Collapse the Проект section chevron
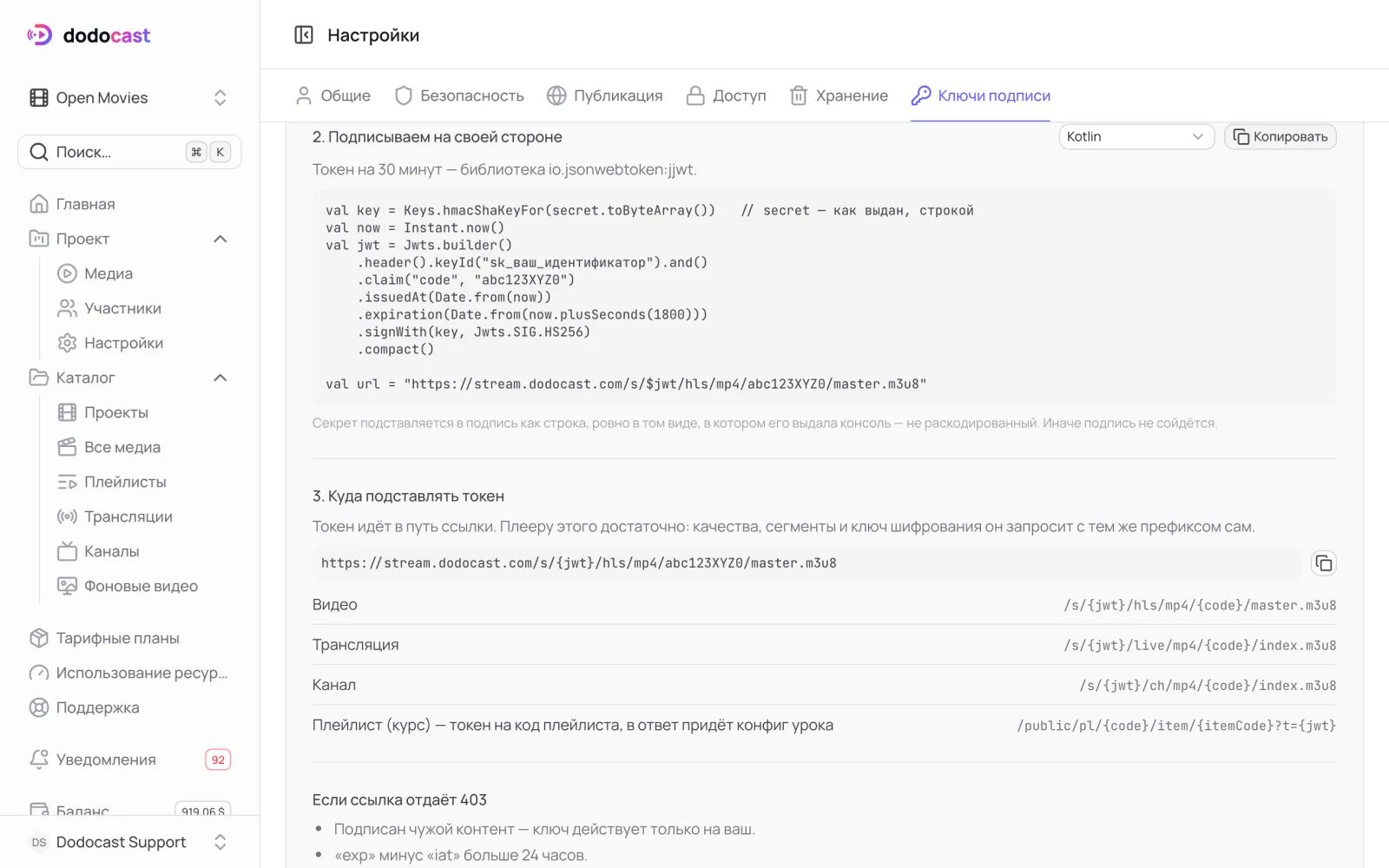 [x=221, y=239]
